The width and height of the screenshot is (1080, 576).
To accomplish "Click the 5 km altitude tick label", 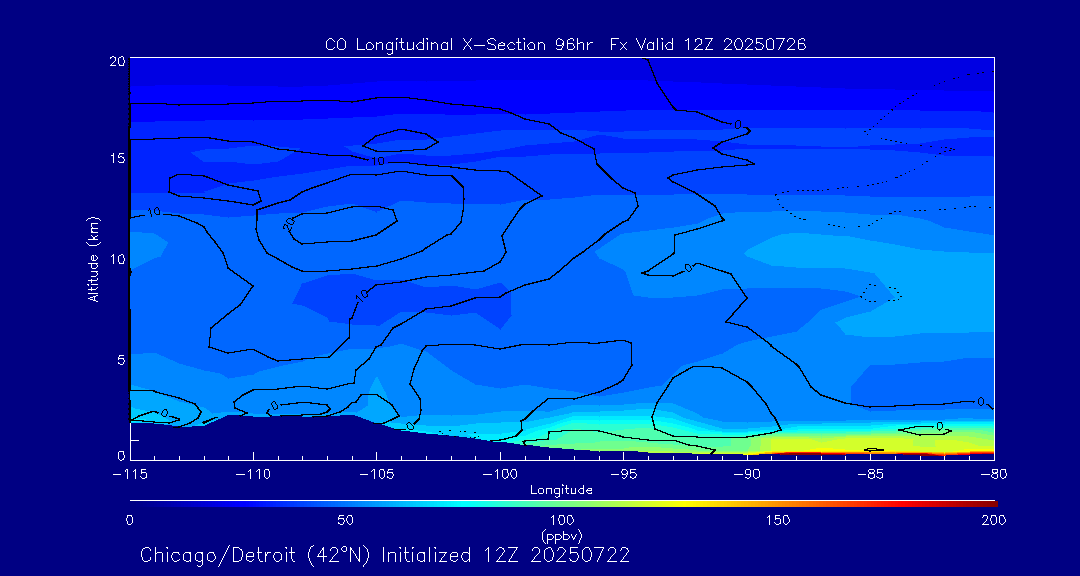I will point(120,358).
